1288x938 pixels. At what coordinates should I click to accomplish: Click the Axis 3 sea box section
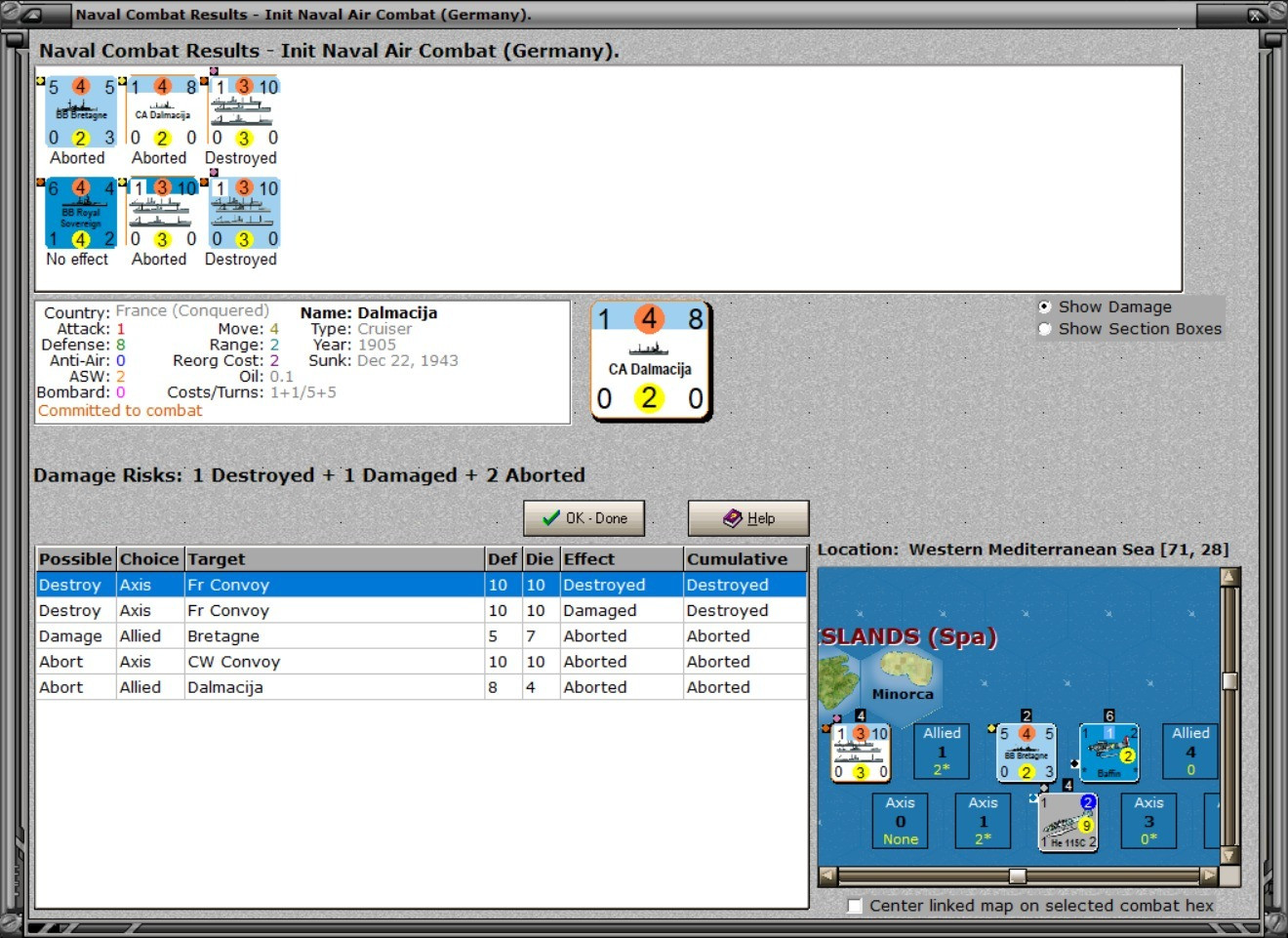point(1149,821)
